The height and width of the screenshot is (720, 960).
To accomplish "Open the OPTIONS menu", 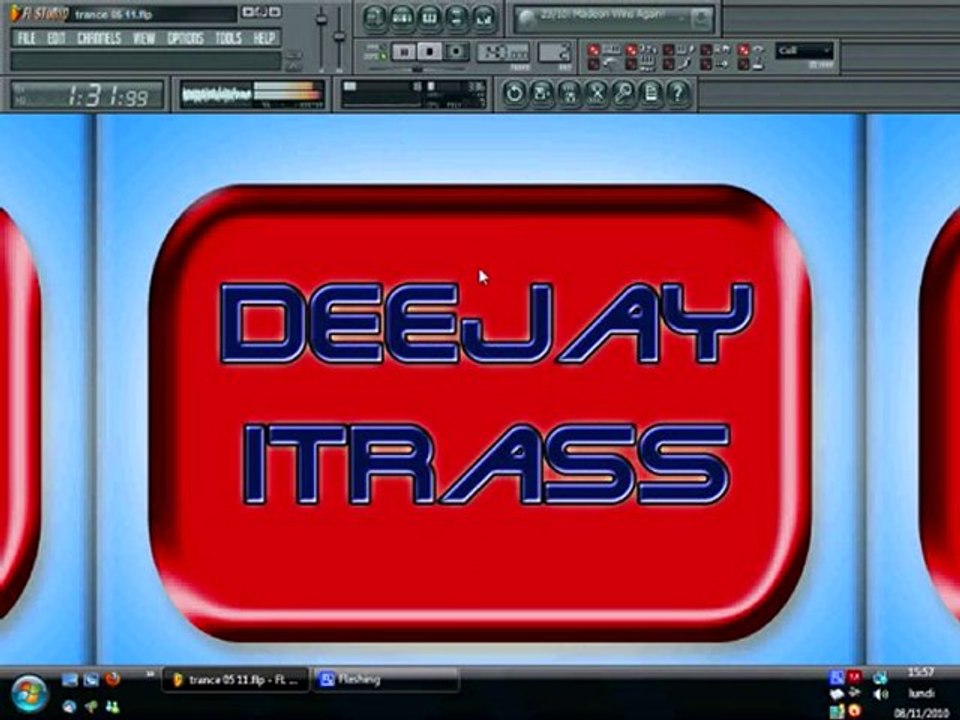I will [x=185, y=39].
